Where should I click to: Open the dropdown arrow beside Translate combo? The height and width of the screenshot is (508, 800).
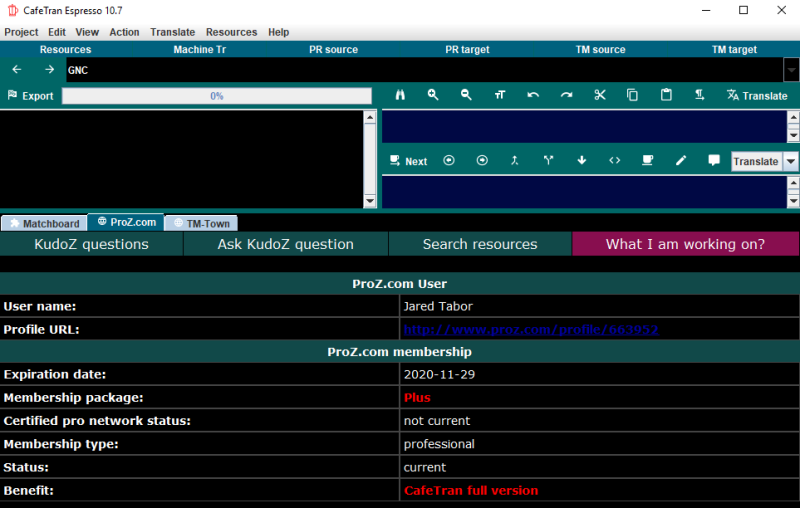790,161
